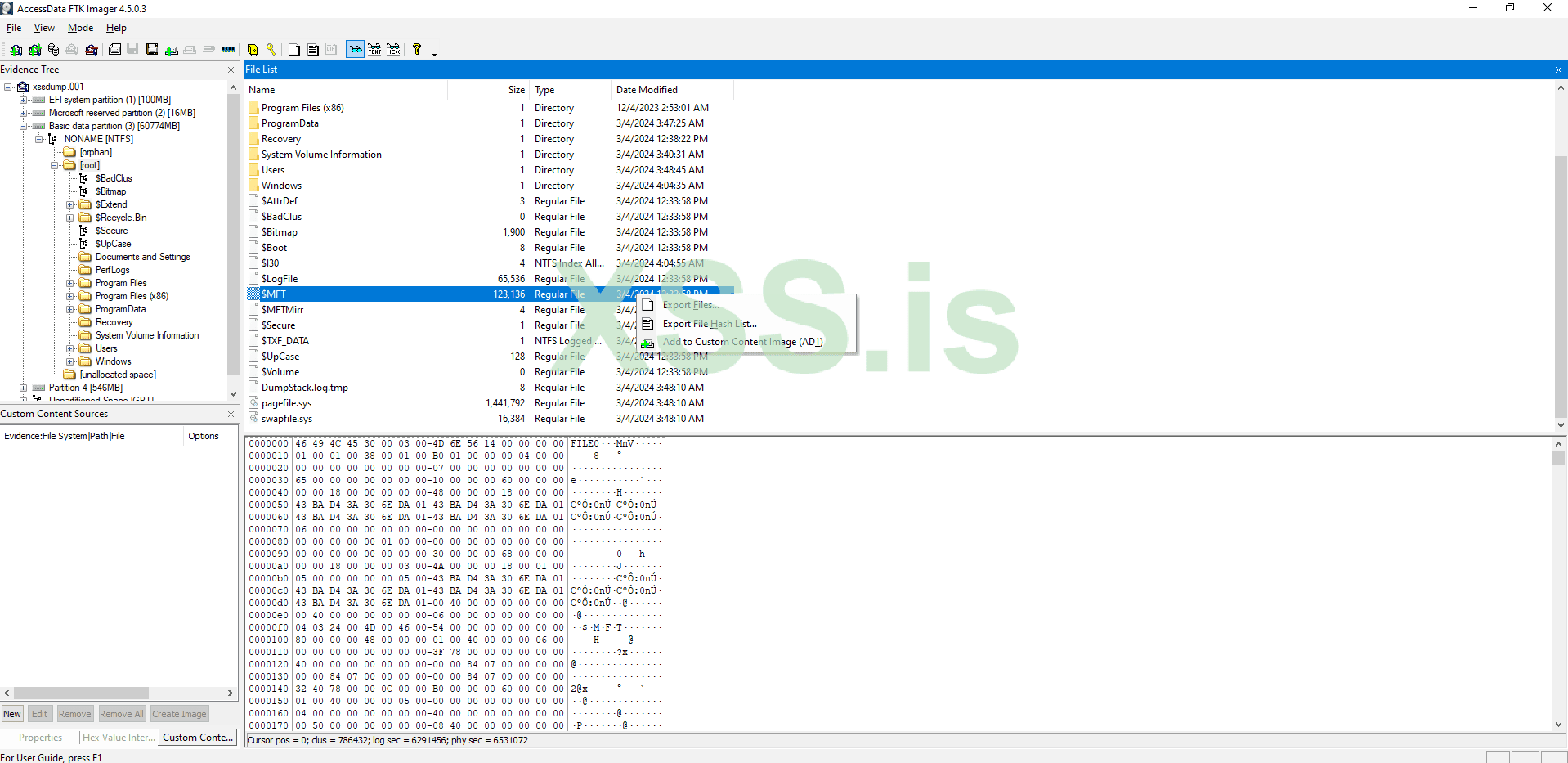
Task: Toggle automatic preview mode (glasses icon)
Action: [x=355, y=50]
